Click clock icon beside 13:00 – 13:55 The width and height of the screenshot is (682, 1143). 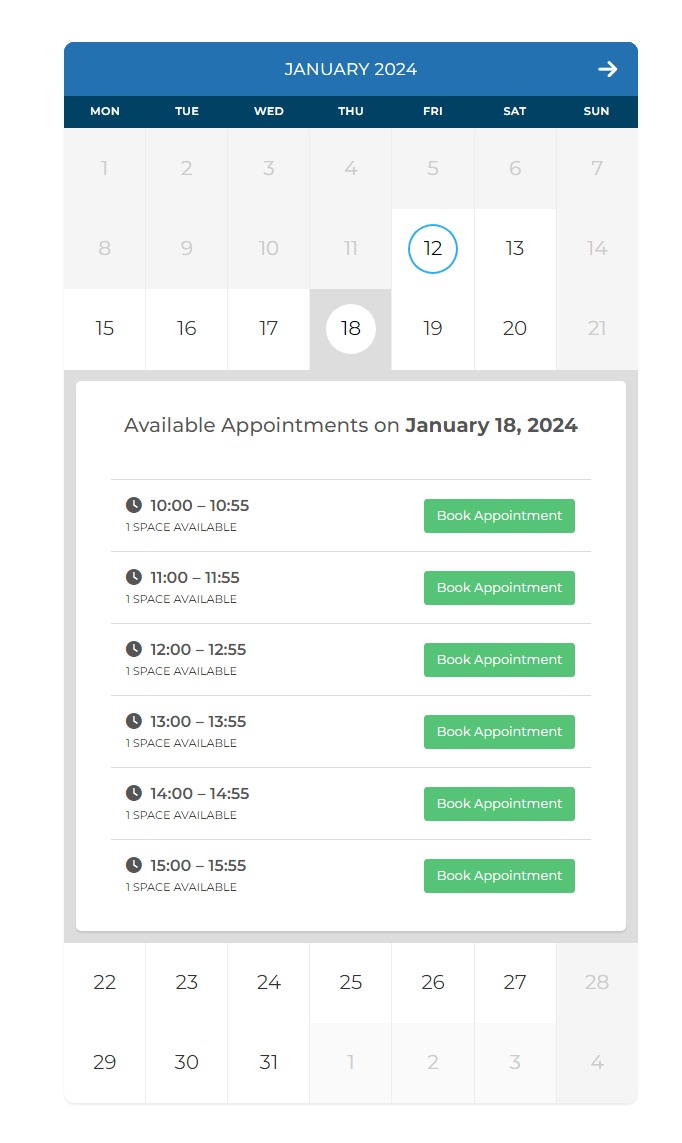(x=134, y=721)
